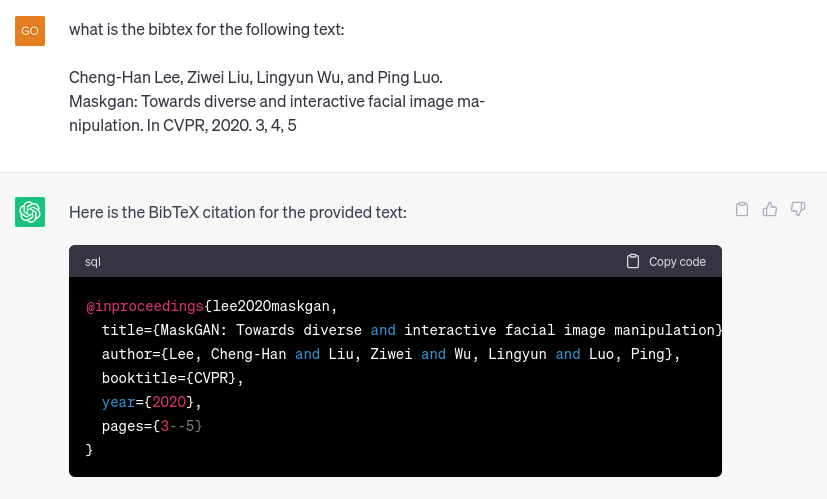Click the 'pages={3--5}' code line
This screenshot has height=499, width=827.
click(152, 426)
